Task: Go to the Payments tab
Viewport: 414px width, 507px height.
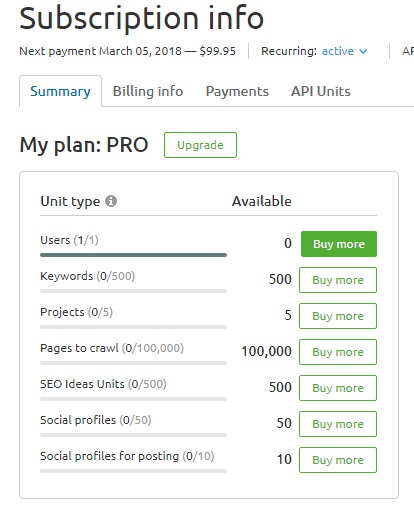Action: pos(237,91)
